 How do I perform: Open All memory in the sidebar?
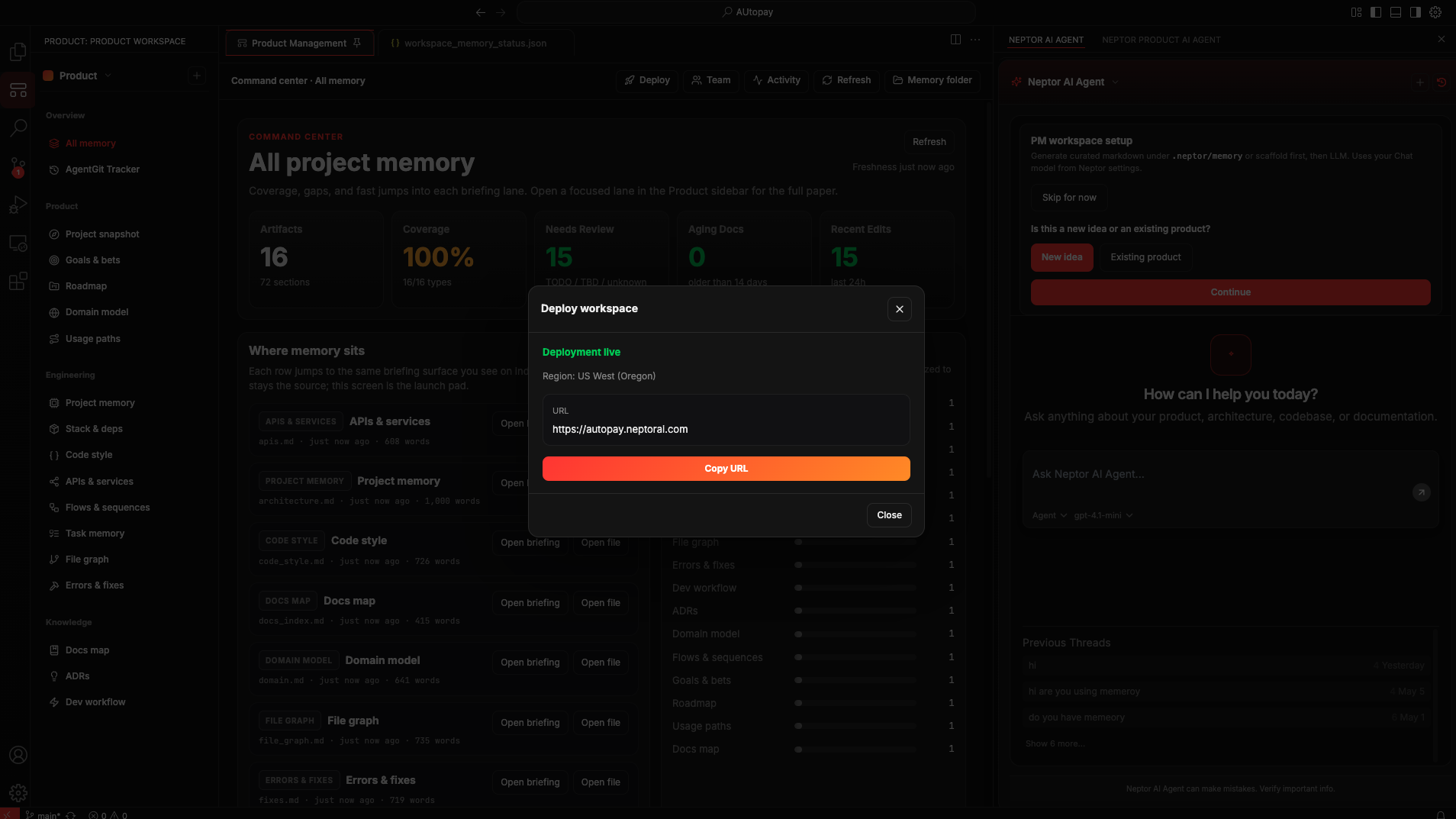[x=91, y=143]
